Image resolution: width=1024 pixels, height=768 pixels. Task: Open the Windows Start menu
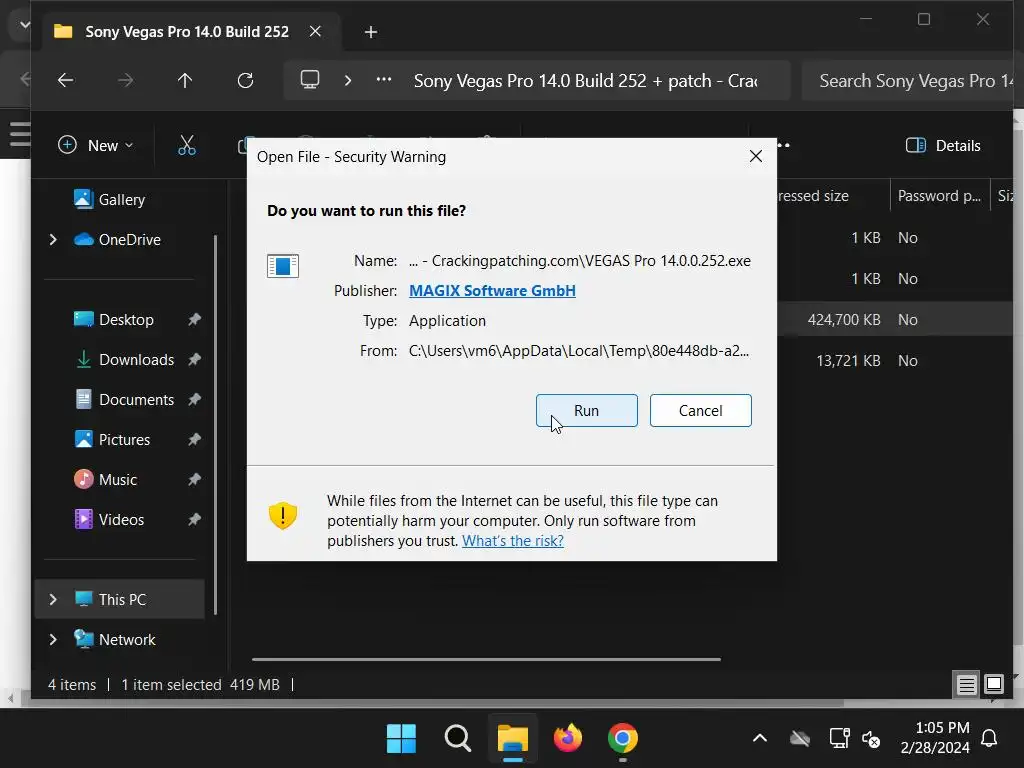pyautogui.click(x=401, y=738)
